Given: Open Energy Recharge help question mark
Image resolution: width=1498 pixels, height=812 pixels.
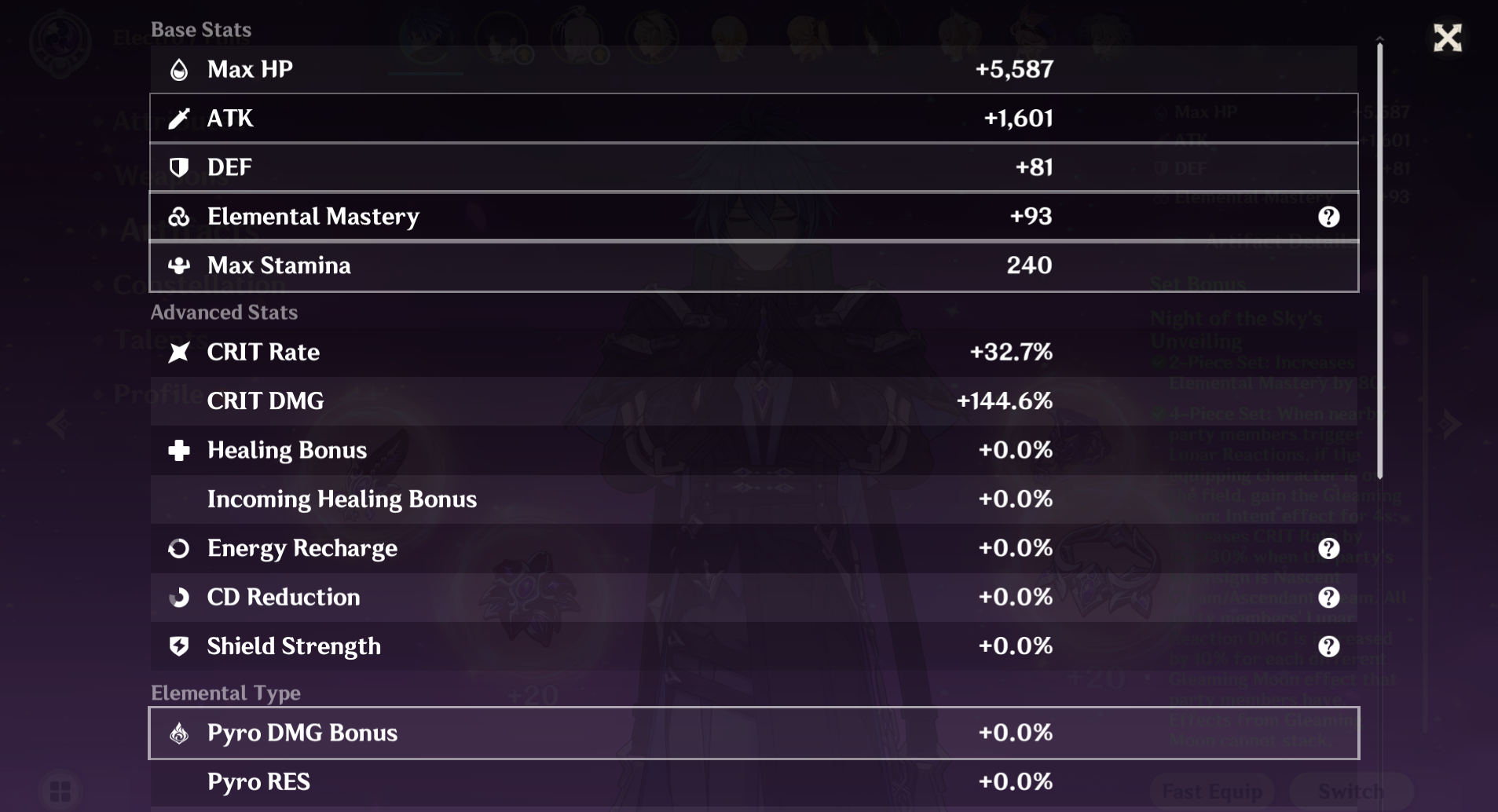Looking at the screenshot, I should (x=1328, y=548).
